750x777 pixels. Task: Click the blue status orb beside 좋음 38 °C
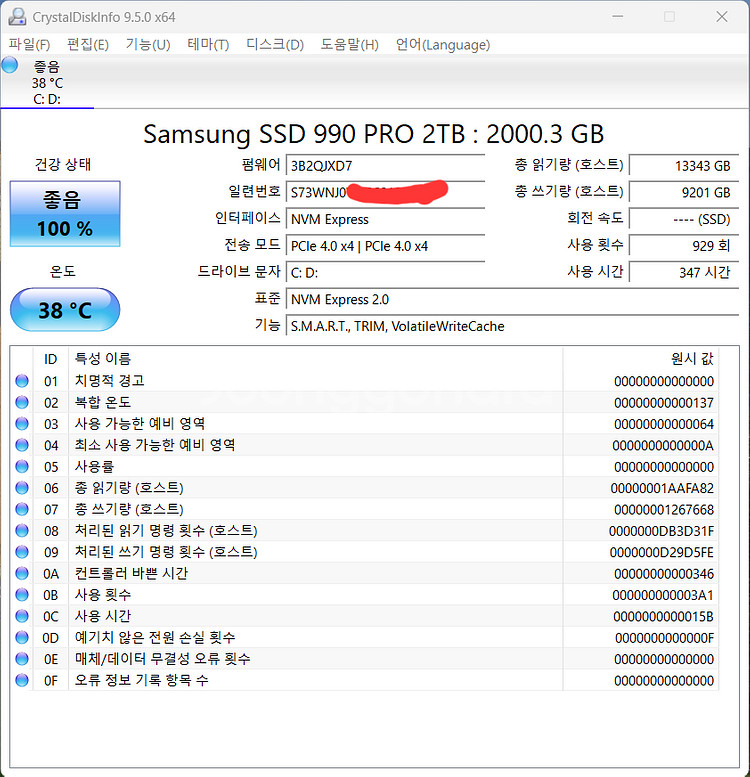[9, 65]
